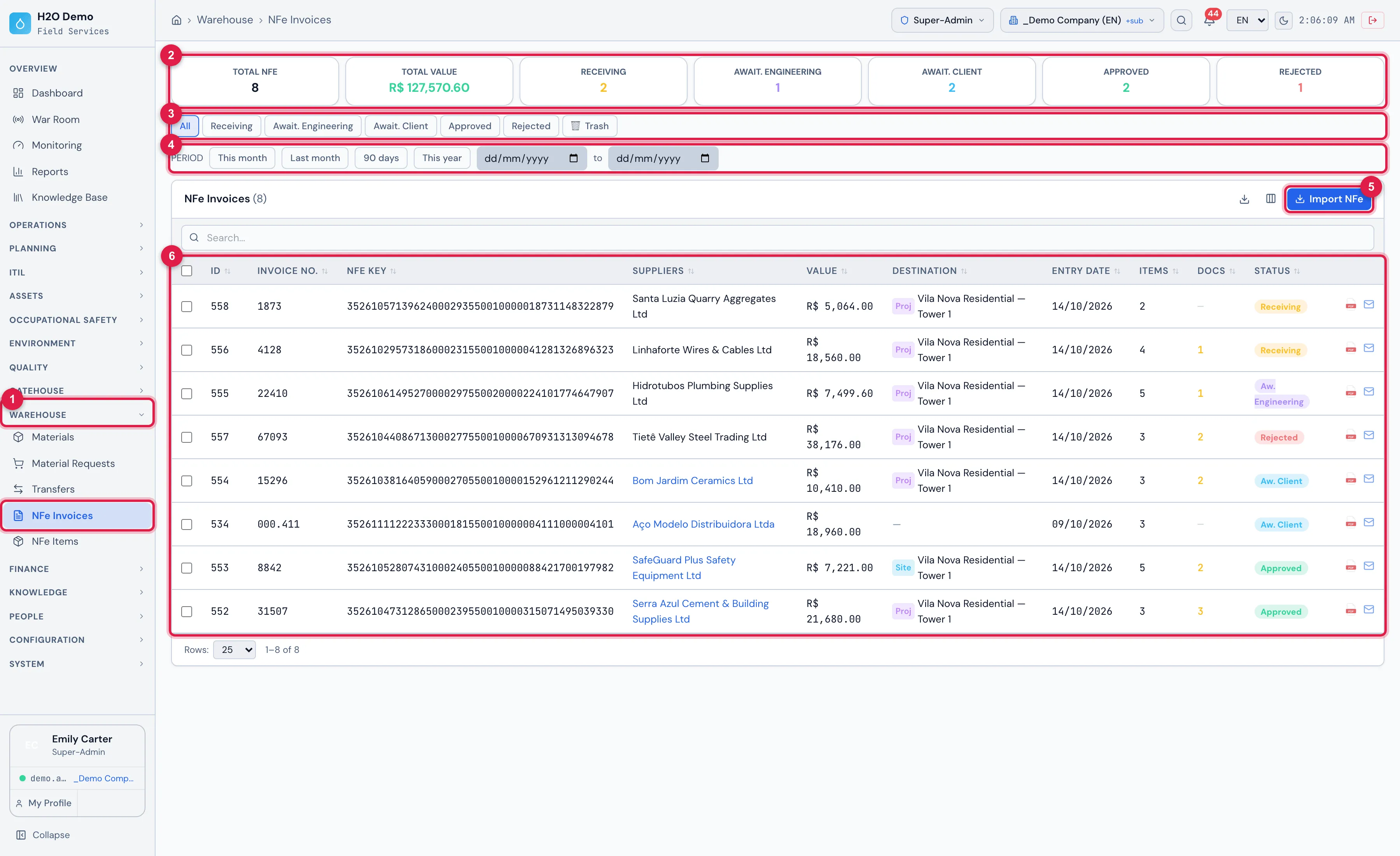Open the column visibility icon
The width and height of the screenshot is (1400, 856).
(x=1271, y=199)
